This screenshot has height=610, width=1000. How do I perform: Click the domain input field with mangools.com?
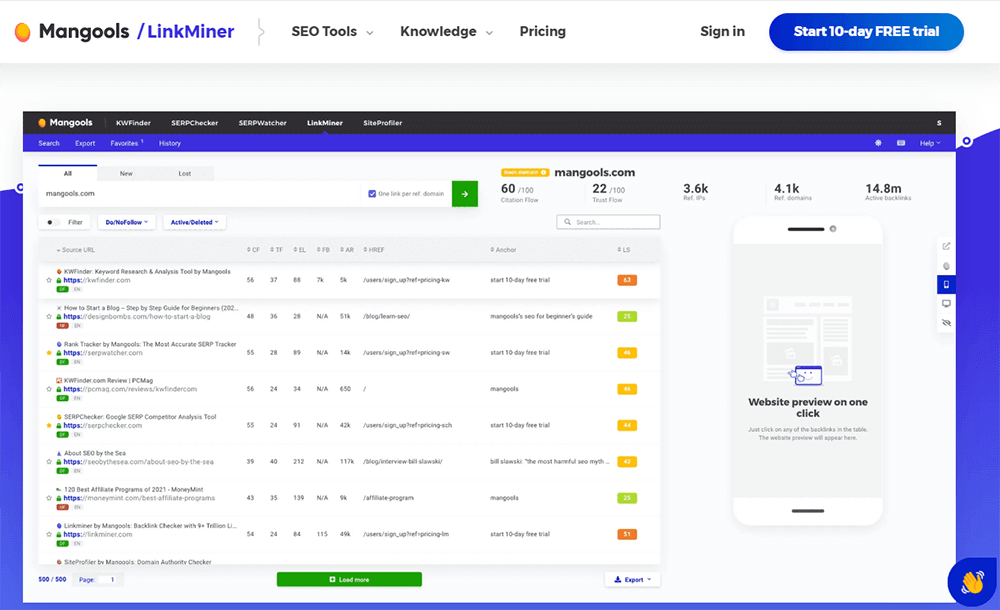[200, 194]
